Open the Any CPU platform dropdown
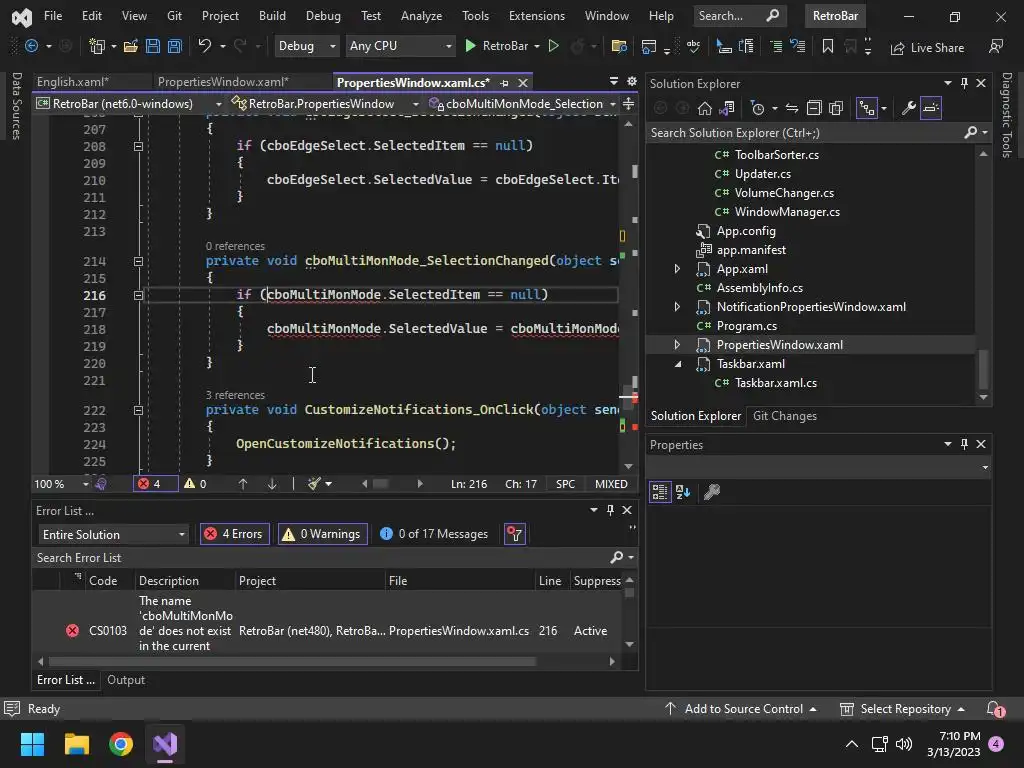The image size is (1024, 768). pyautogui.click(x=400, y=46)
